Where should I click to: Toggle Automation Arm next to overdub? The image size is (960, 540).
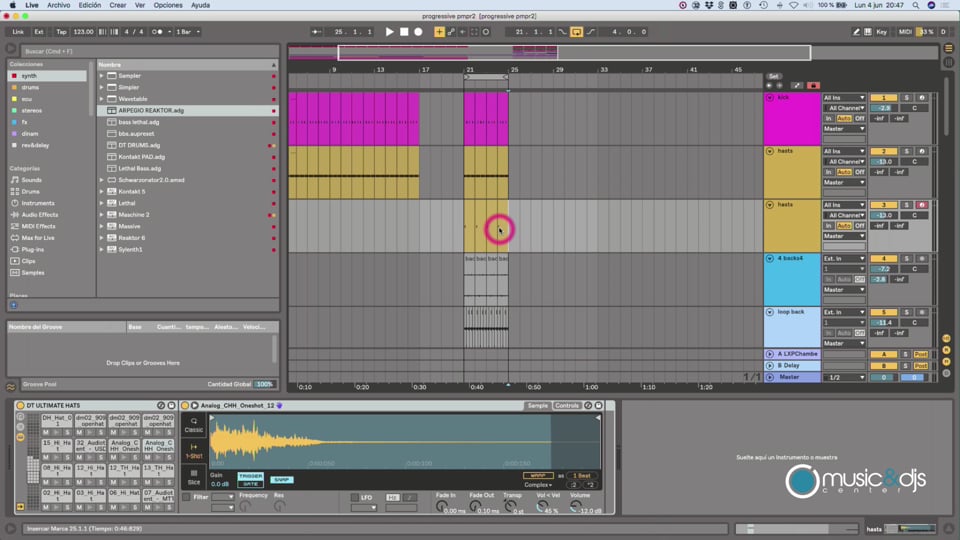[451, 32]
